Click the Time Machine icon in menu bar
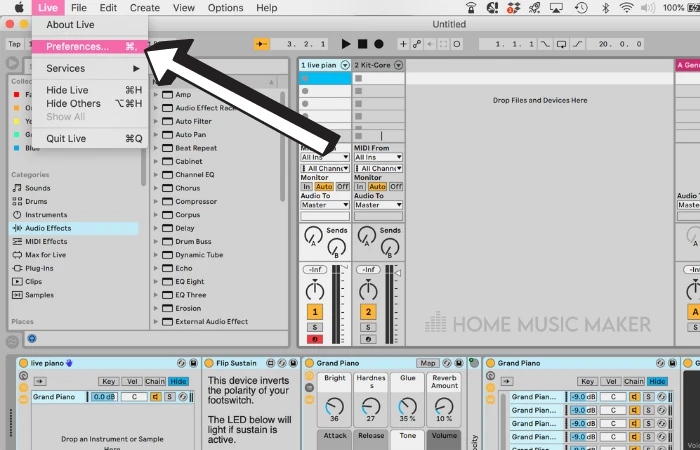Screen dimensions: 700x450 tap(581, 8)
